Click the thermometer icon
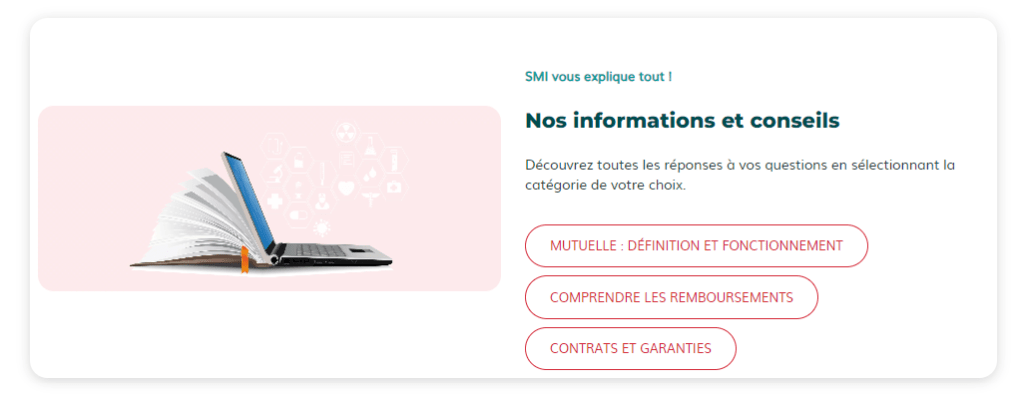The image size is (1024, 399). [323, 174]
